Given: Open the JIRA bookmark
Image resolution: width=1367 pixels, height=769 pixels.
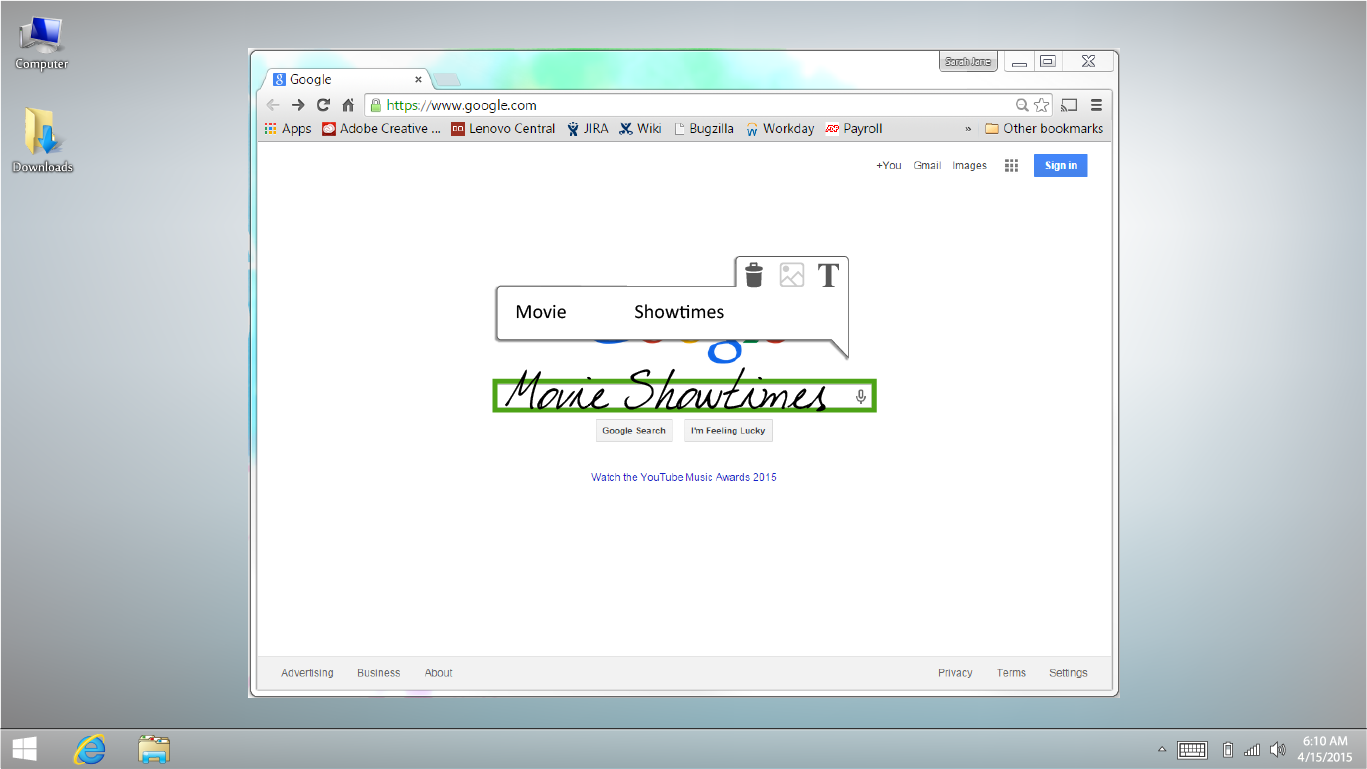Looking at the screenshot, I should pyautogui.click(x=587, y=129).
